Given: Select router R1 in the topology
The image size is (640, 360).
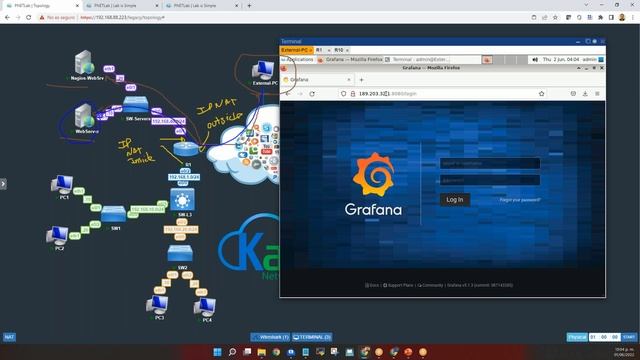Looking at the screenshot, I should click(186, 149).
